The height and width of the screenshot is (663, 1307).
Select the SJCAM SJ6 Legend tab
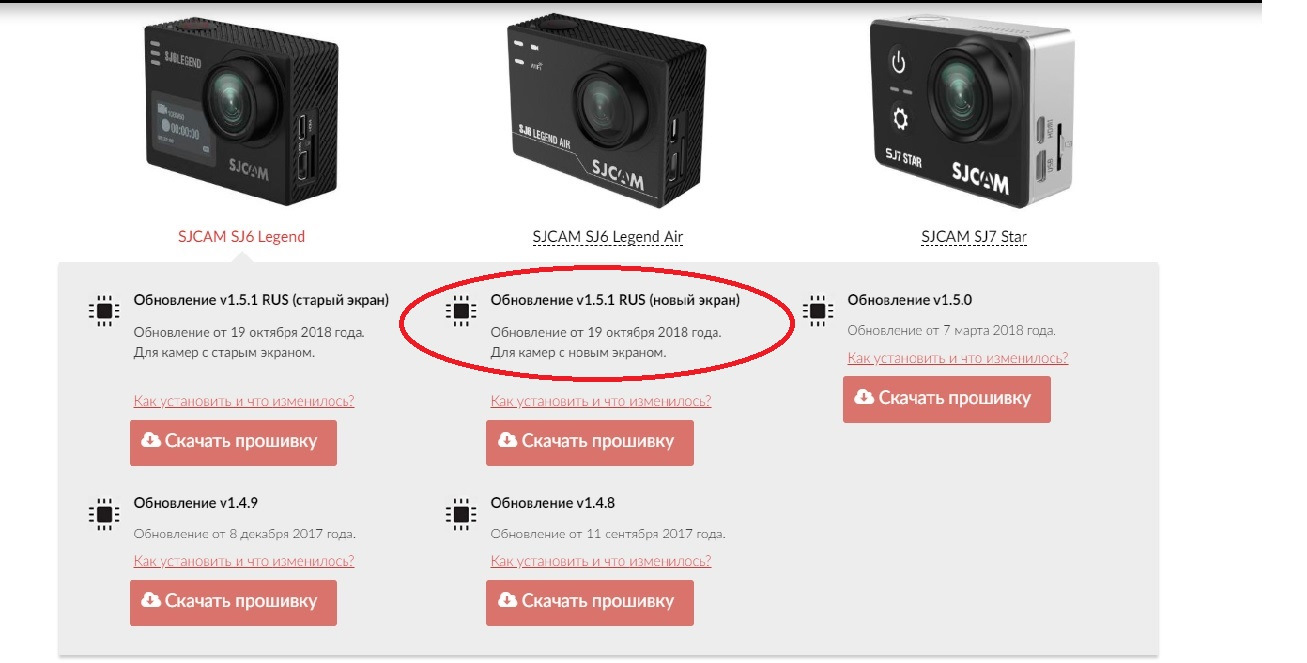click(239, 237)
